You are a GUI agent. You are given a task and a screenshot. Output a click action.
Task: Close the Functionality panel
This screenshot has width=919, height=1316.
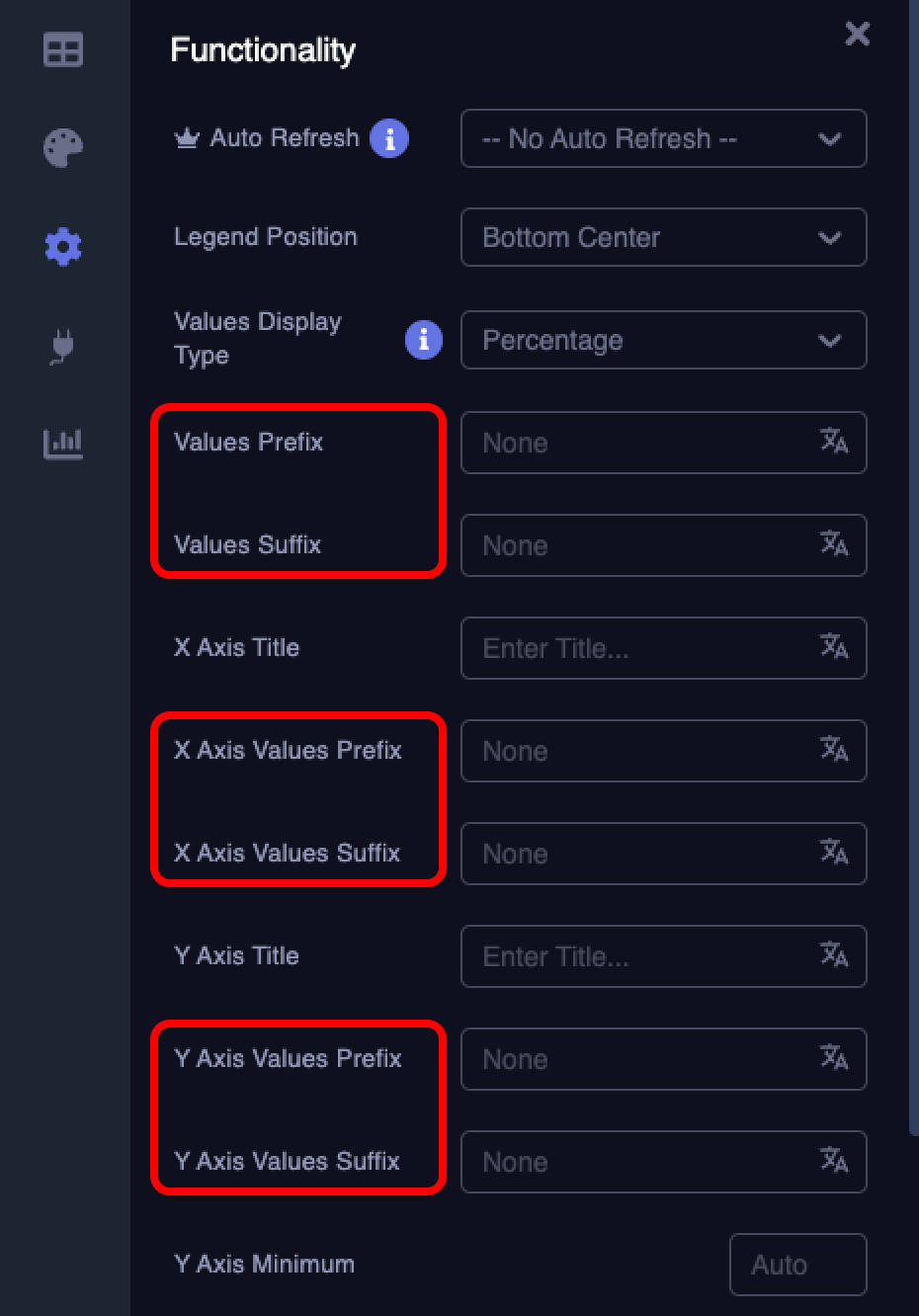click(858, 34)
